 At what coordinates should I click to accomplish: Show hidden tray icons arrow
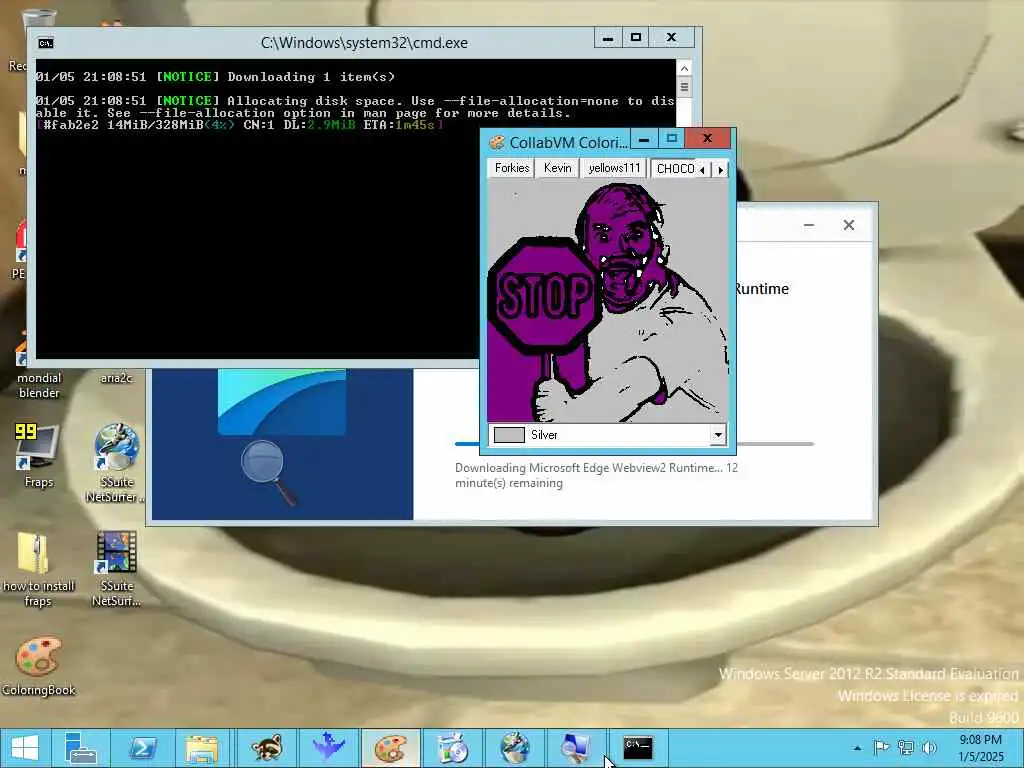click(857, 748)
